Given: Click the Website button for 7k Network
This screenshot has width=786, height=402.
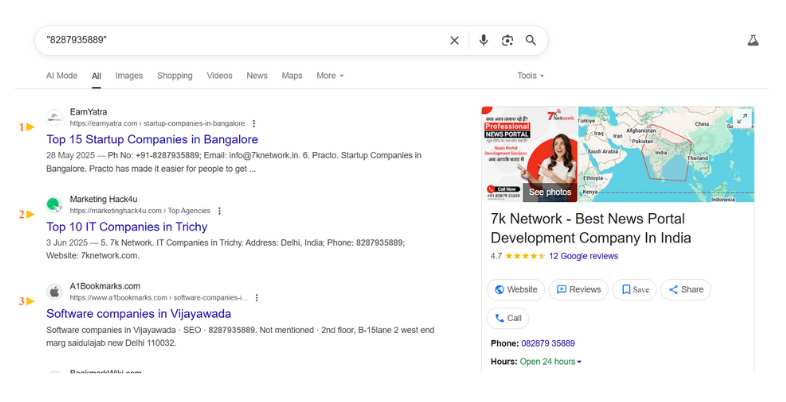Looking at the screenshot, I should click(x=516, y=290).
